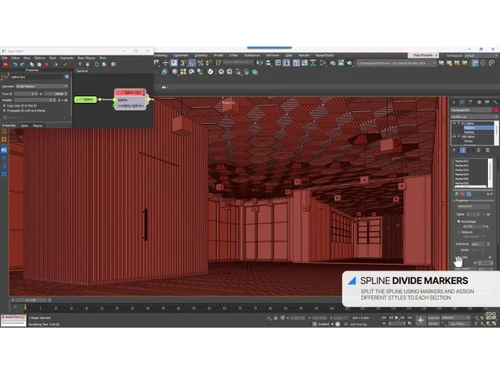The height and width of the screenshot is (375, 500).
Task: Open the Motion tab in command panel
Action: tap(479, 102)
